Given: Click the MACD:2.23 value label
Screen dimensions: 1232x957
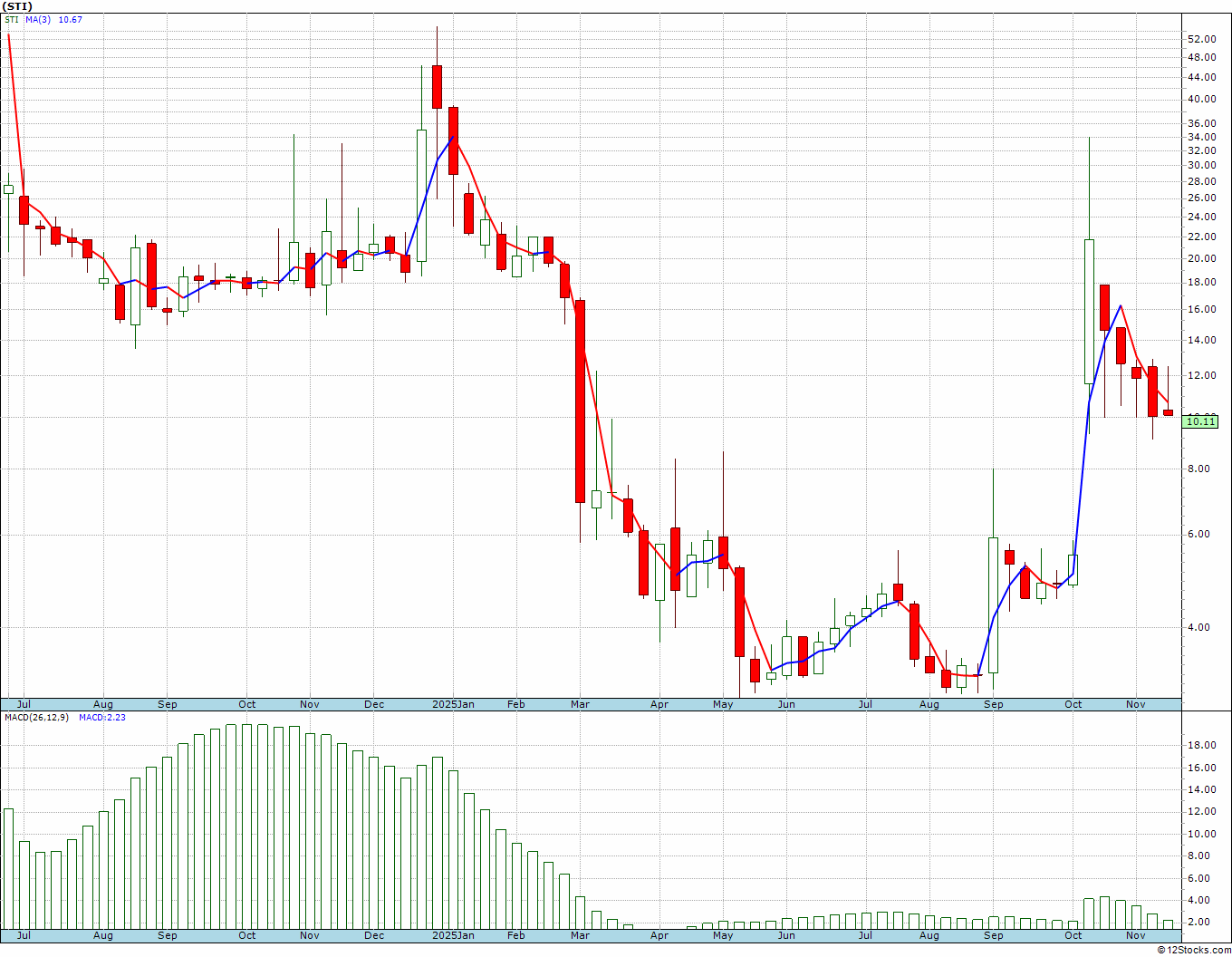Looking at the screenshot, I should point(102,718).
